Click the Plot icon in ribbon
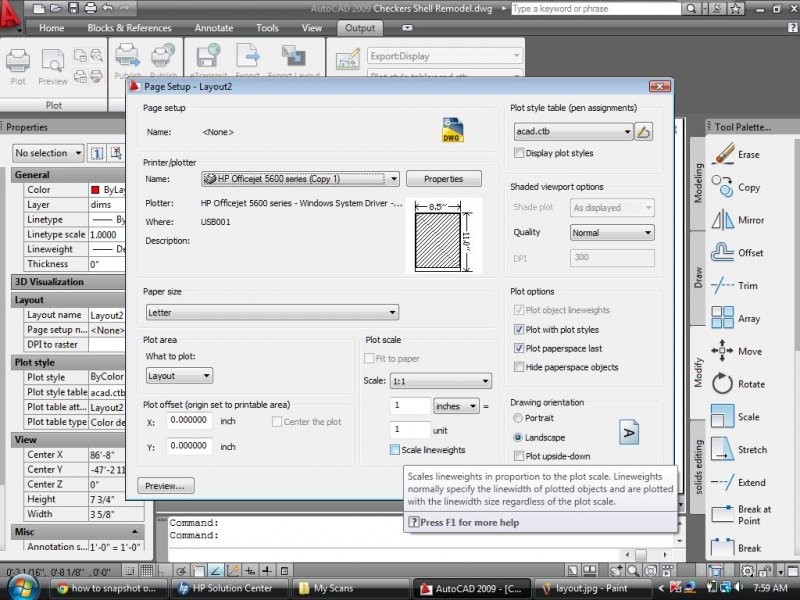This screenshot has width=800, height=600. tap(18, 63)
